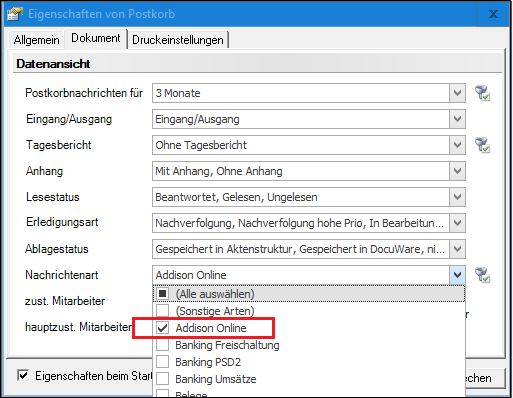Check the (Sonstige Arten) option

tap(163, 311)
